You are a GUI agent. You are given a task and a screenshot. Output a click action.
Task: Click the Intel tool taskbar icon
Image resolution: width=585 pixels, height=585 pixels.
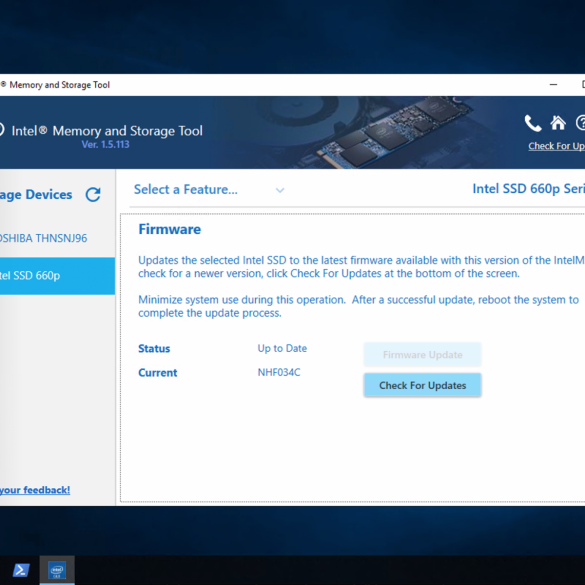pos(57,570)
